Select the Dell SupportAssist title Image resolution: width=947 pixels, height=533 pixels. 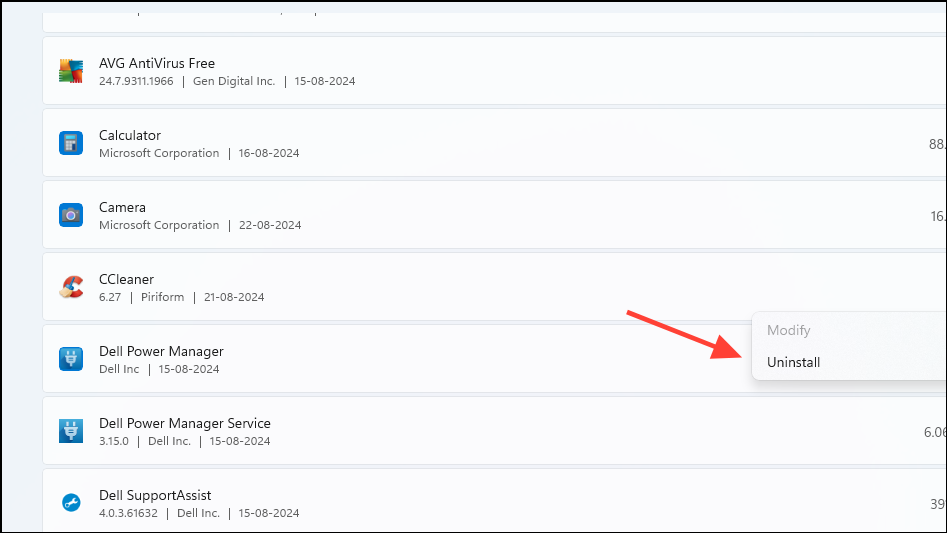155,495
